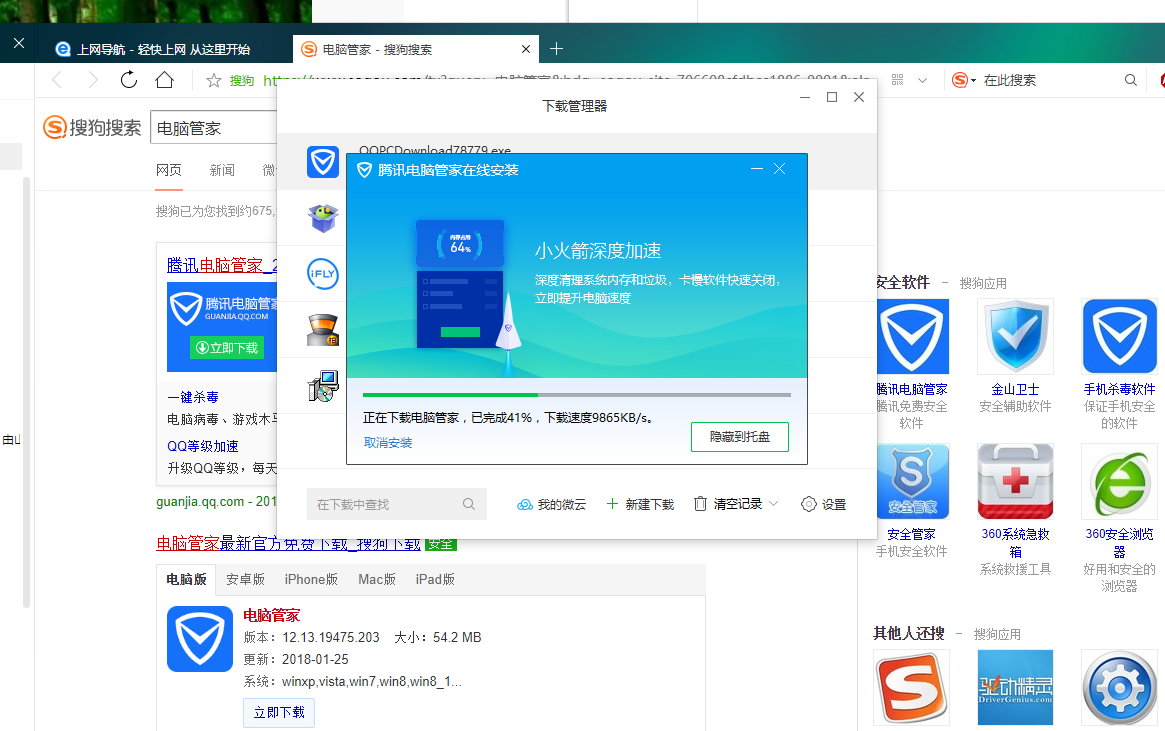Image resolution: width=1165 pixels, height=731 pixels.
Task: Go forward with browser forward arrow
Action: [x=93, y=80]
